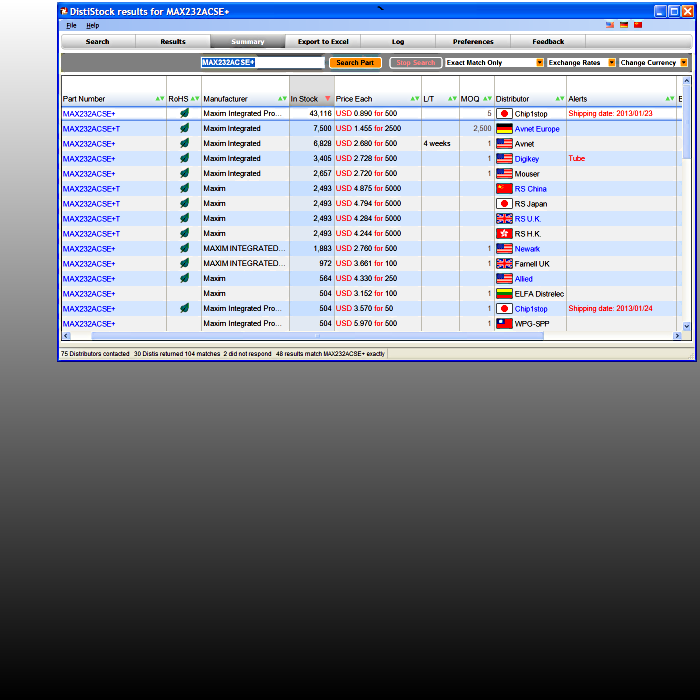Click "2 did not respond" in status bar
Image resolution: width=700 pixels, height=700 pixels.
click(247, 354)
